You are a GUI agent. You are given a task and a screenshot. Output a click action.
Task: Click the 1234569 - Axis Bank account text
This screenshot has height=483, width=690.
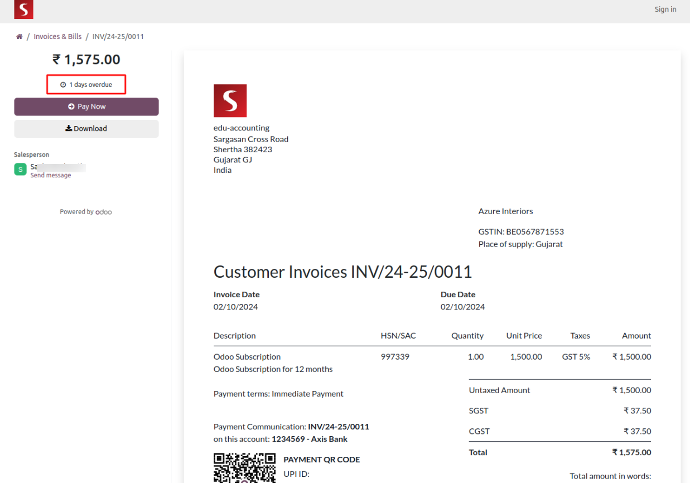click(x=309, y=439)
